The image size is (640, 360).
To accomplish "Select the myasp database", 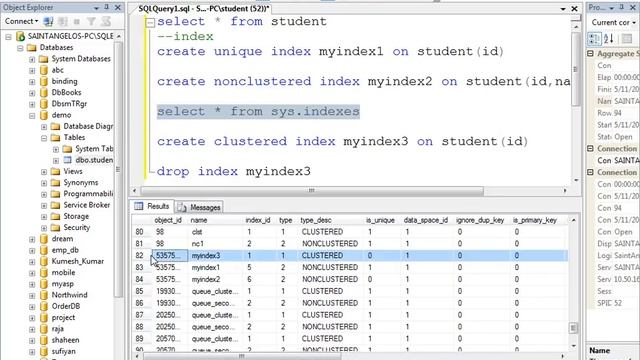I will tap(57, 284).
